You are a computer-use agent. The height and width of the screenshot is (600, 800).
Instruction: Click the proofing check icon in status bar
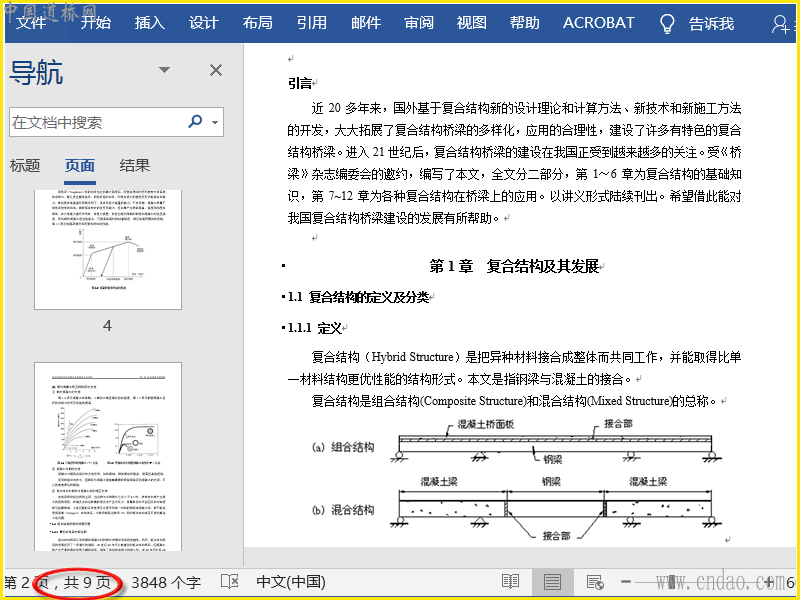230,582
